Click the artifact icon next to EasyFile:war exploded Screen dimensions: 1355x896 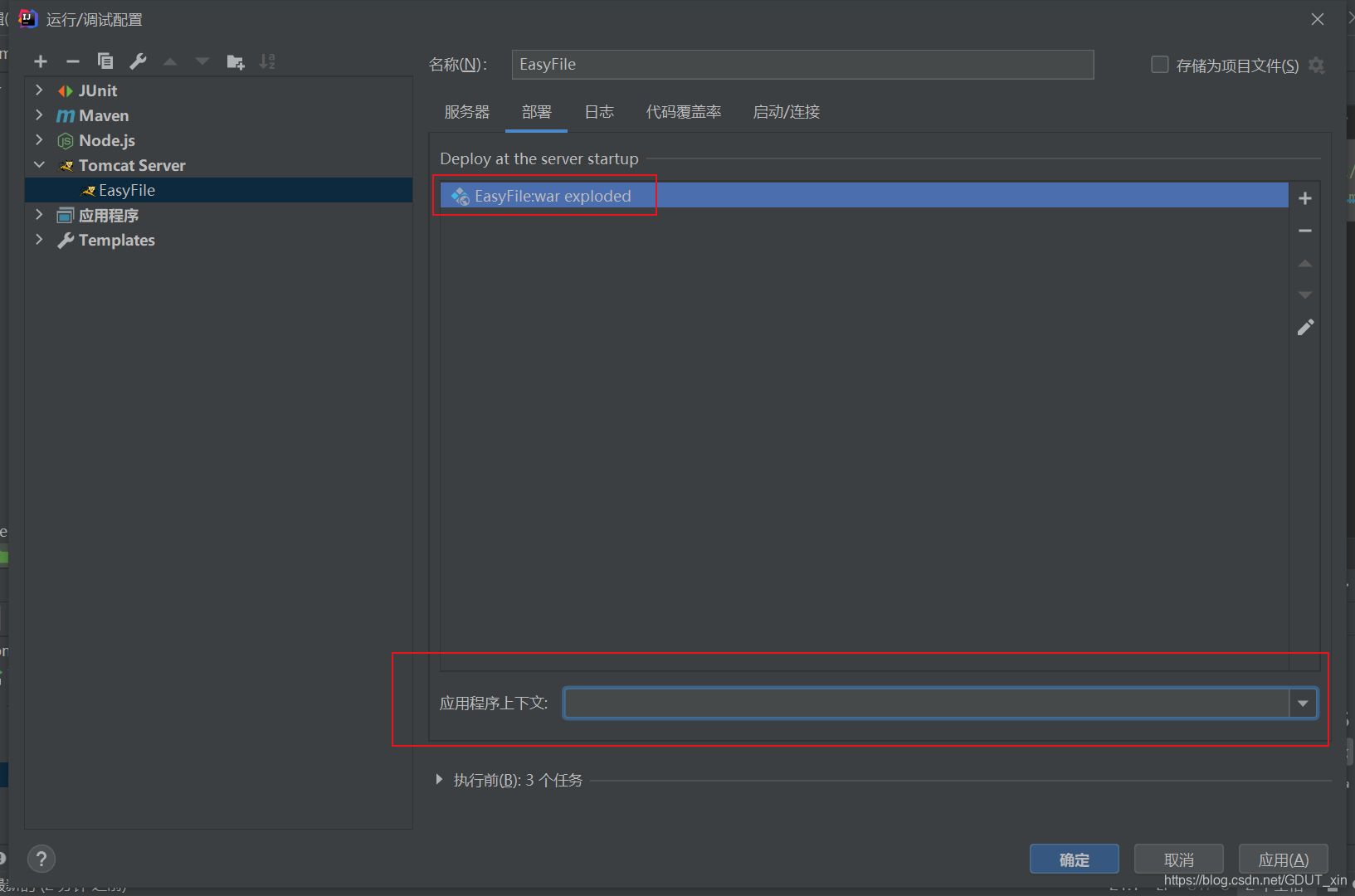(460, 197)
